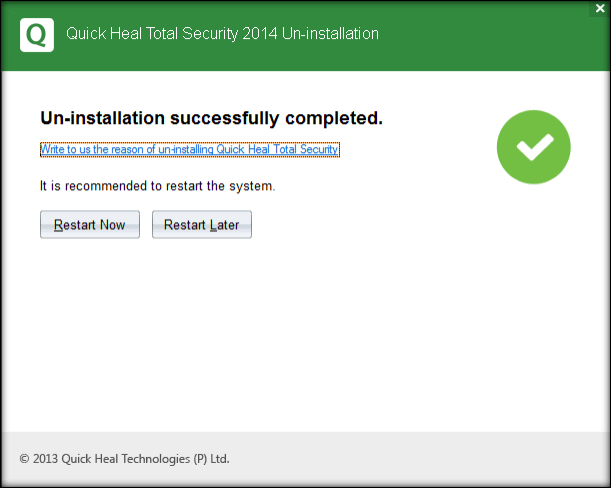Click the blank white area below the restart buttons
Screen dimensions: 611x488
coord(300,330)
